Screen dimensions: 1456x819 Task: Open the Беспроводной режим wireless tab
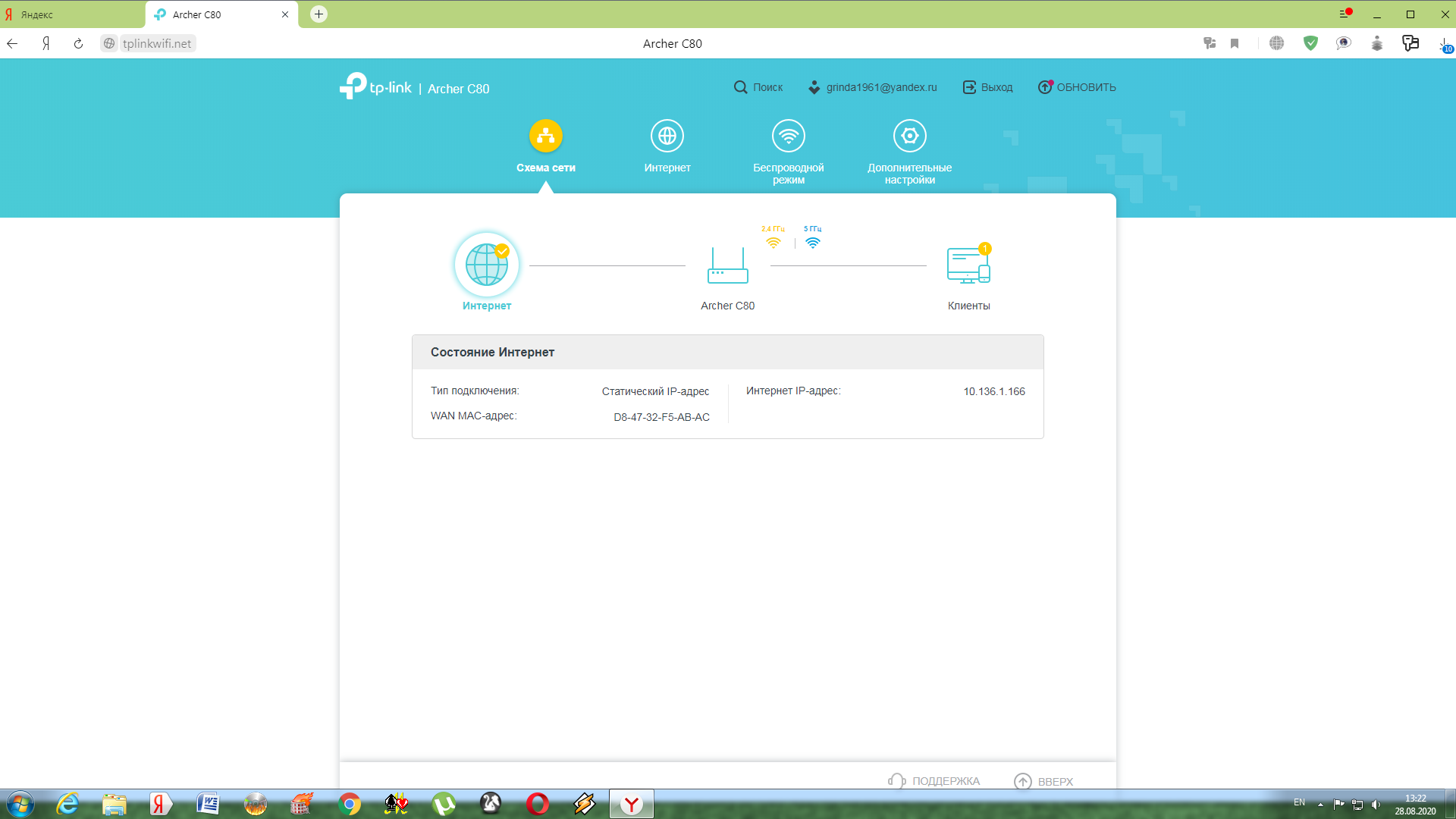(789, 152)
